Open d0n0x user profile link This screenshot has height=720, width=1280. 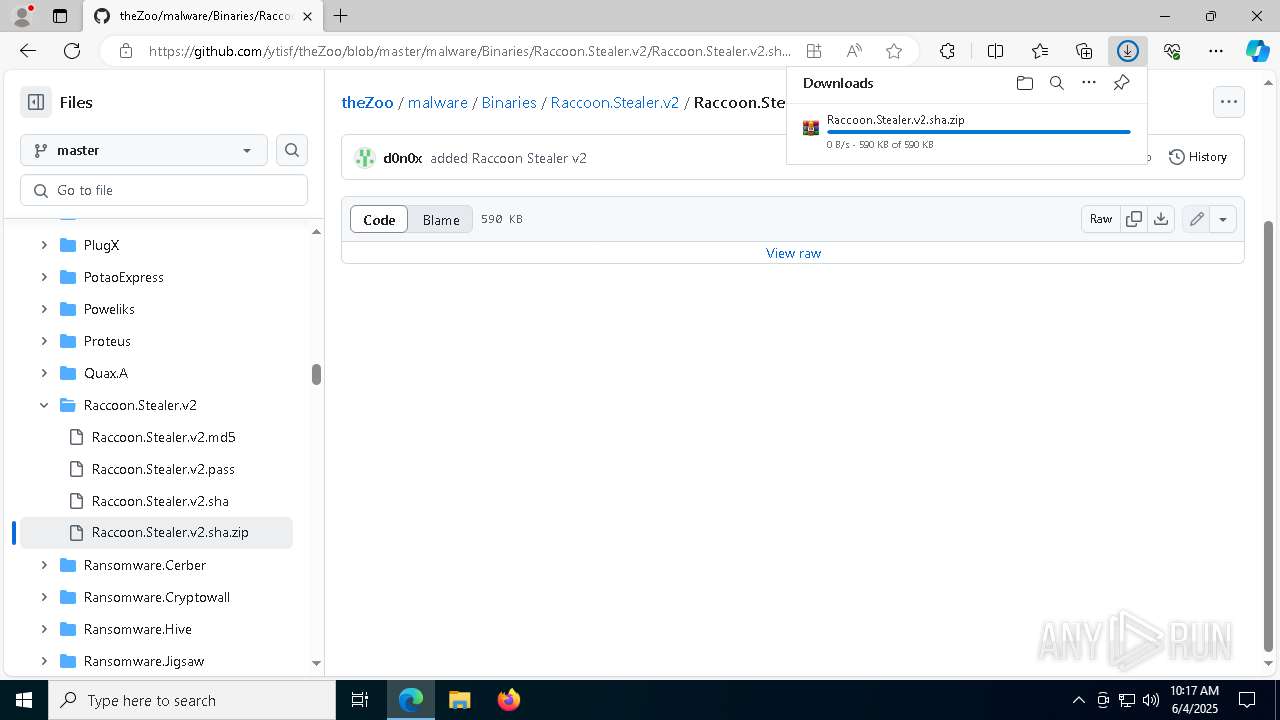click(402, 158)
